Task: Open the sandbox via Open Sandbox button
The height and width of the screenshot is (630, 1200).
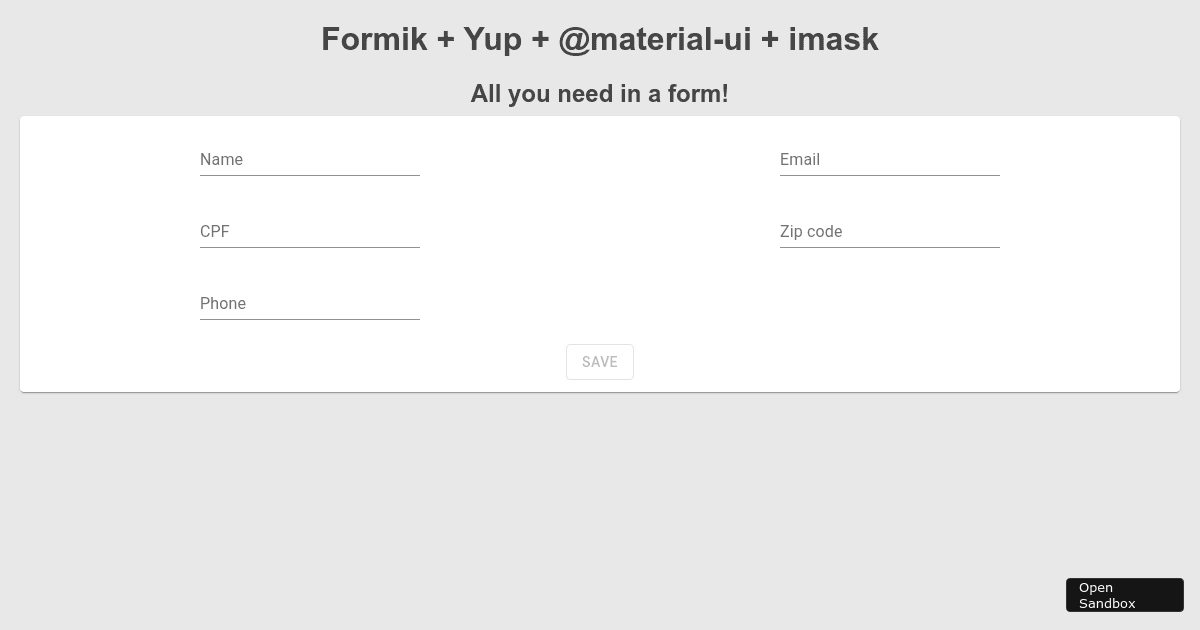Action: [1124, 595]
